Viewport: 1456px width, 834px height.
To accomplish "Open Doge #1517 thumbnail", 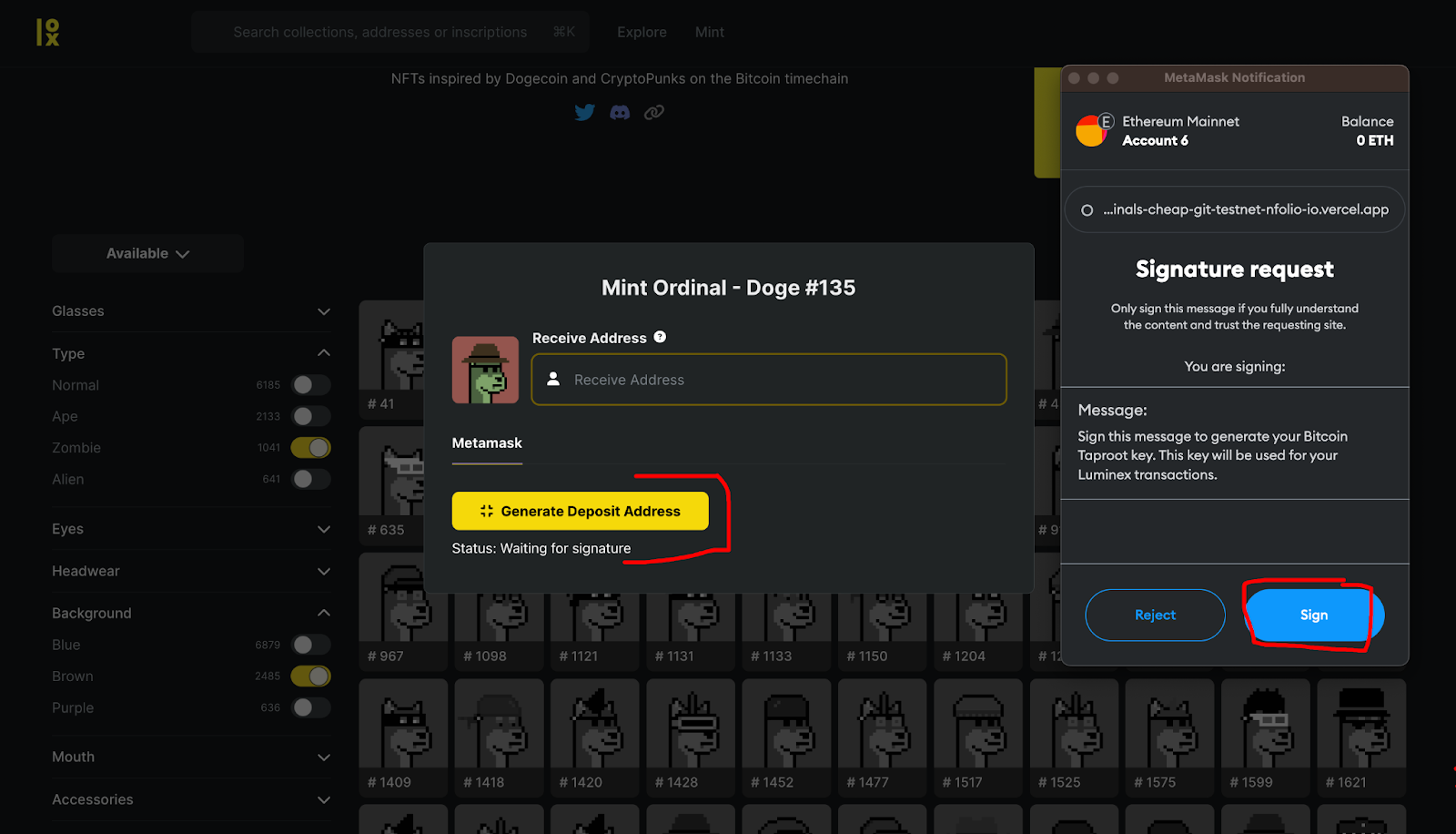I will click(x=978, y=737).
